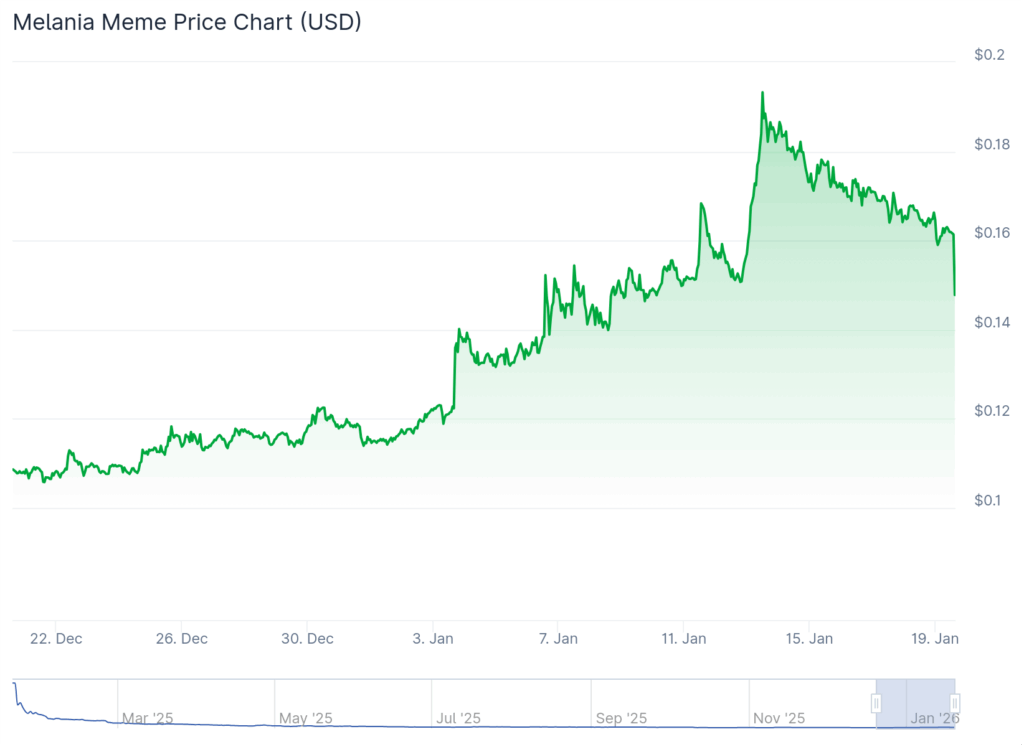Click the 15. Jan date axis label
This screenshot has height=747, width=1024.
point(808,639)
